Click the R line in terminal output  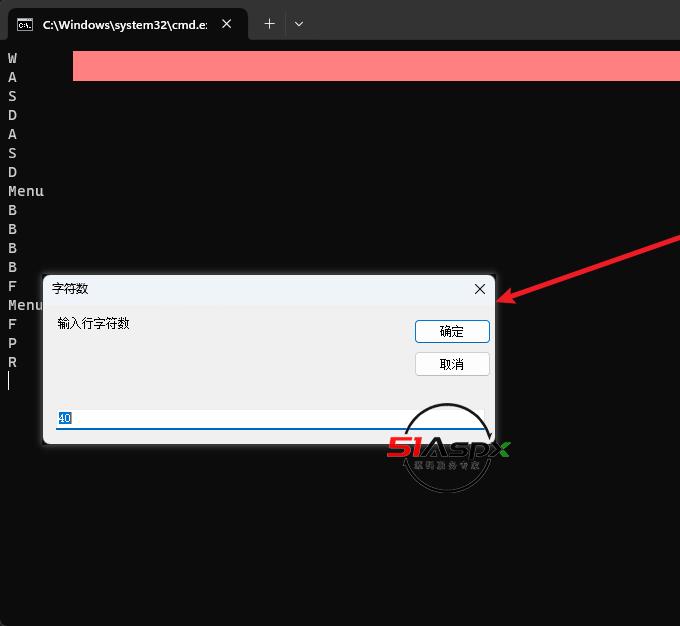click(x=13, y=362)
